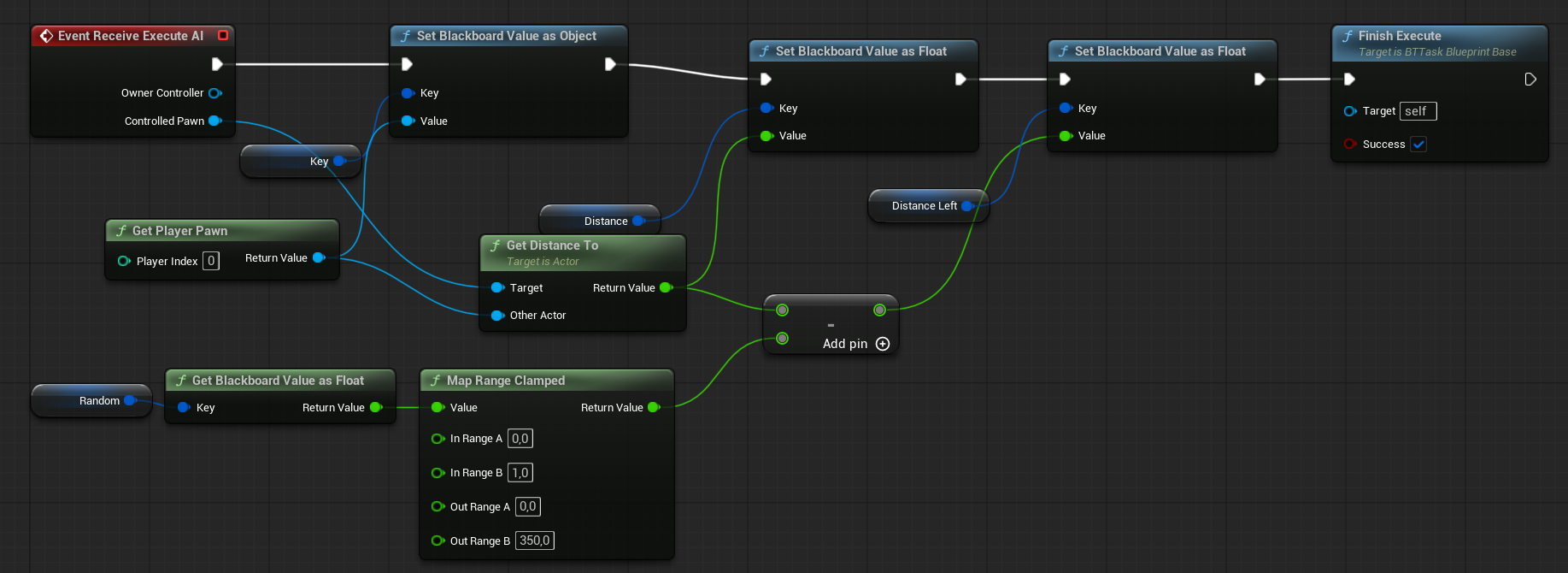Click the Add pin plus icon
1568x573 pixels.
(x=883, y=344)
